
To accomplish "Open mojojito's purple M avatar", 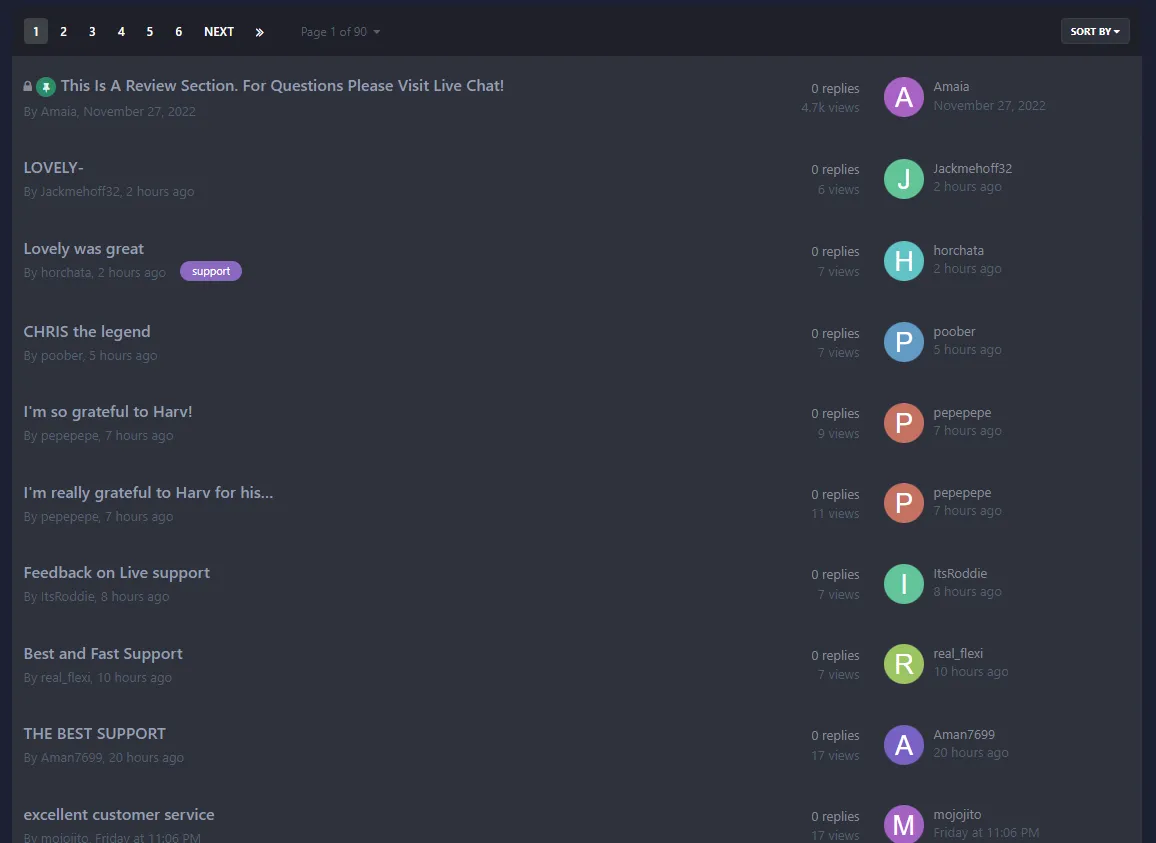I will pyautogui.click(x=903, y=824).
